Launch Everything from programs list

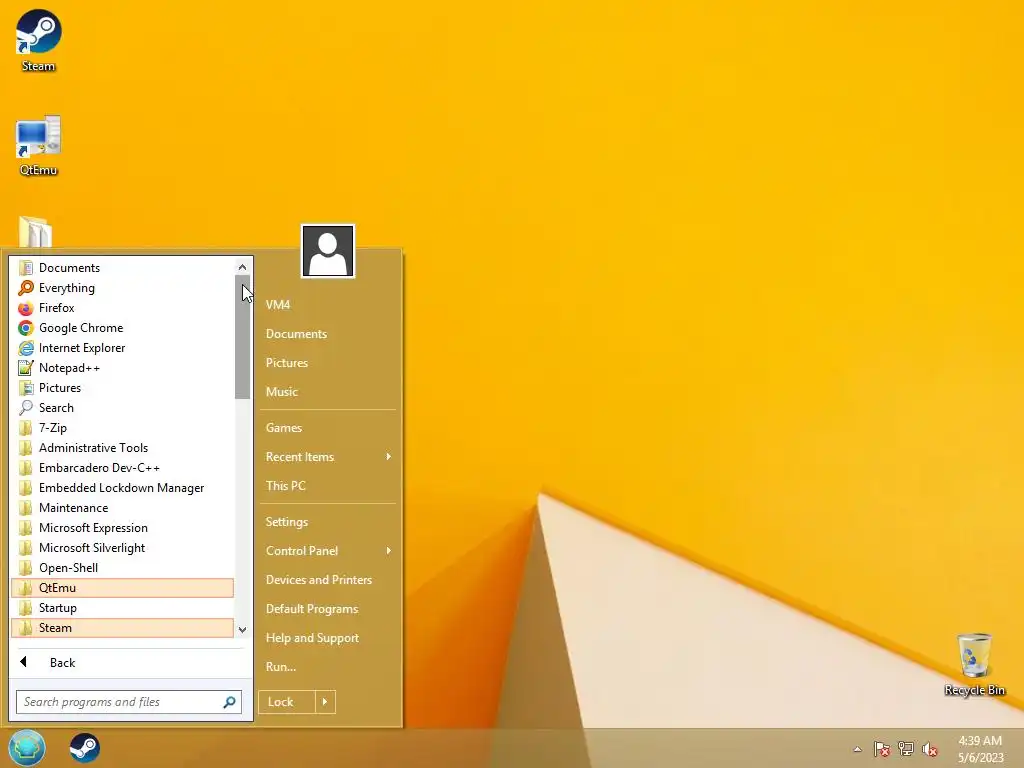tap(122, 288)
